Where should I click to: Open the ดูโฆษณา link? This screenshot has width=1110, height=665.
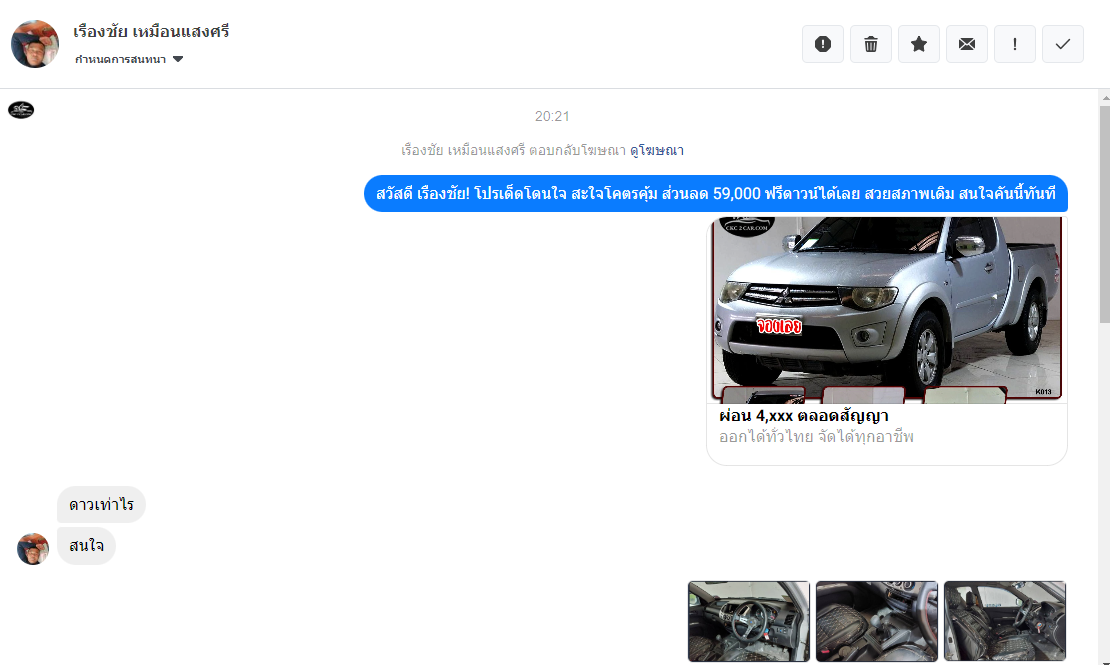(657, 150)
